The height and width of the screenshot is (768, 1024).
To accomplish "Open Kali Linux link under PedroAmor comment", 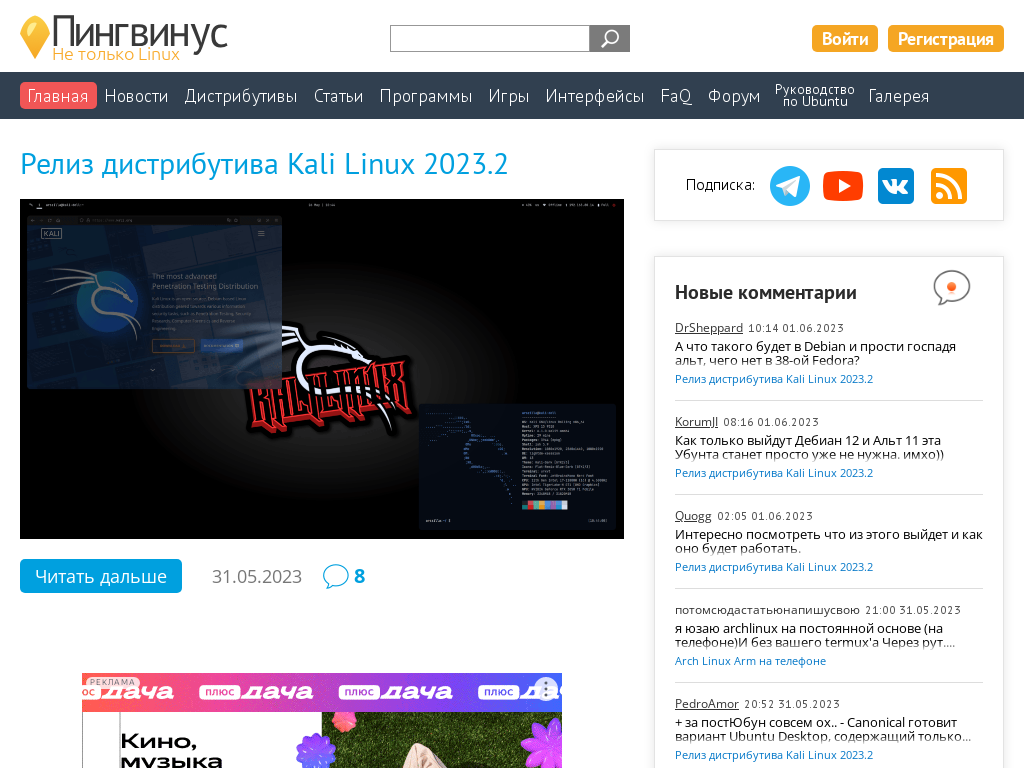I will (x=774, y=755).
